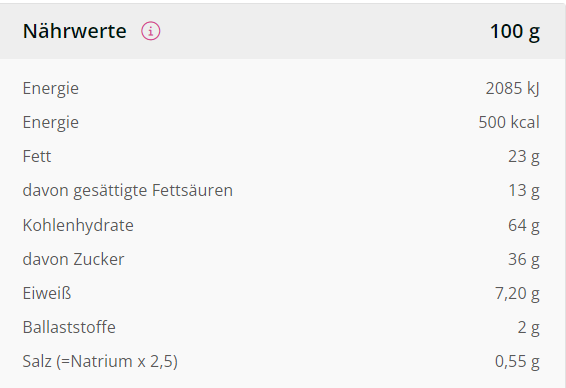Image resolution: width=566 pixels, height=388 pixels.
Task: Click the Fett row label
Action: pyautogui.click(x=37, y=156)
